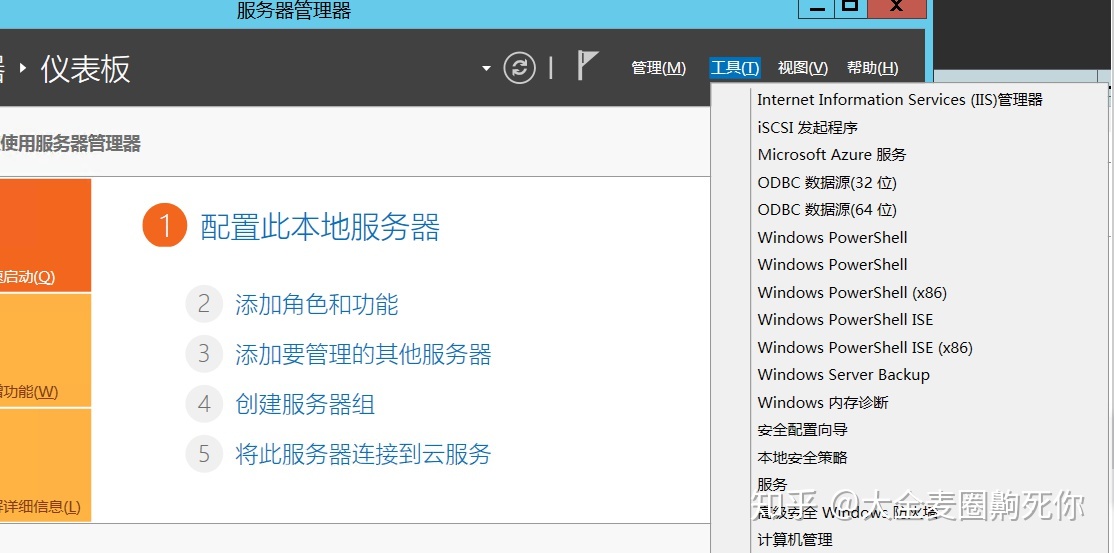
Task: Select the 快速启动(Q) orange tile
Action: pos(45,235)
